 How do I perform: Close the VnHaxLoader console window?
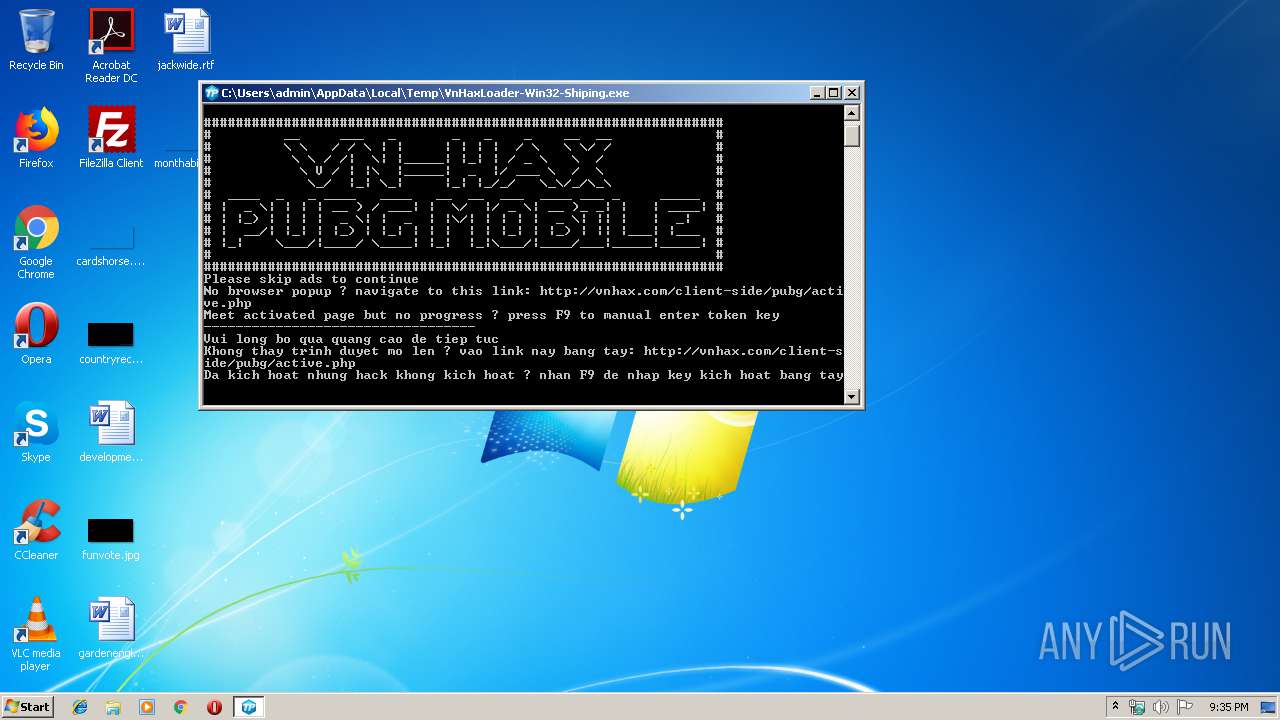852,93
